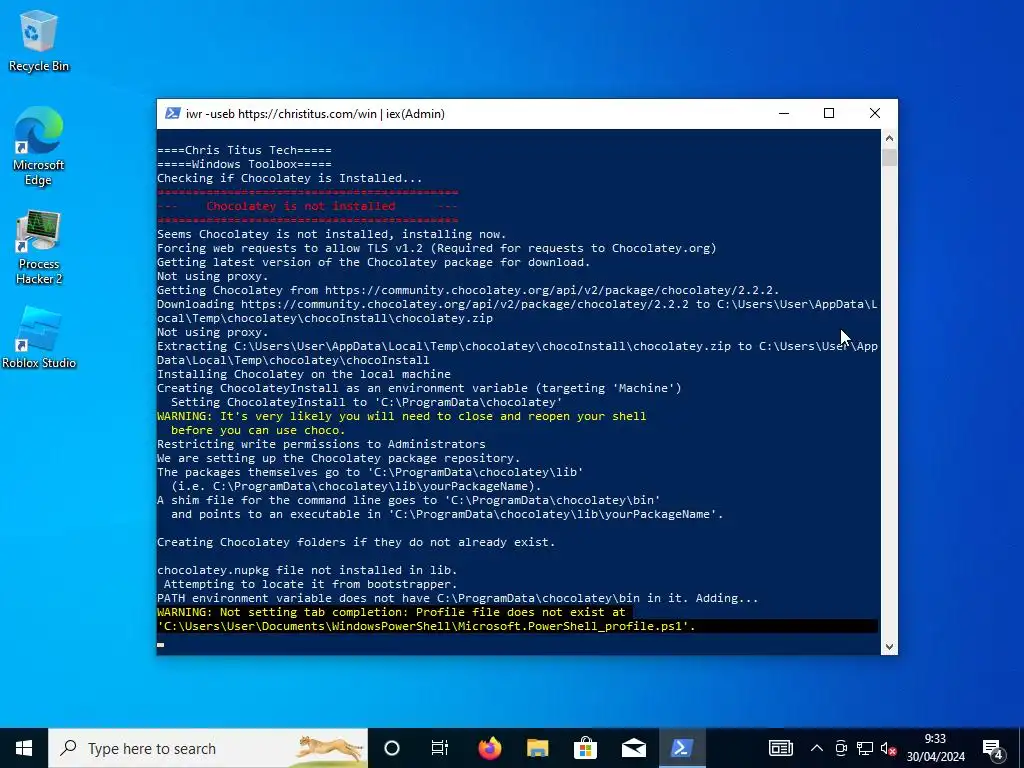This screenshot has height=768, width=1024.
Task: Select the Process Hacker 2 desktop shortcut
Action: pyautogui.click(x=39, y=248)
